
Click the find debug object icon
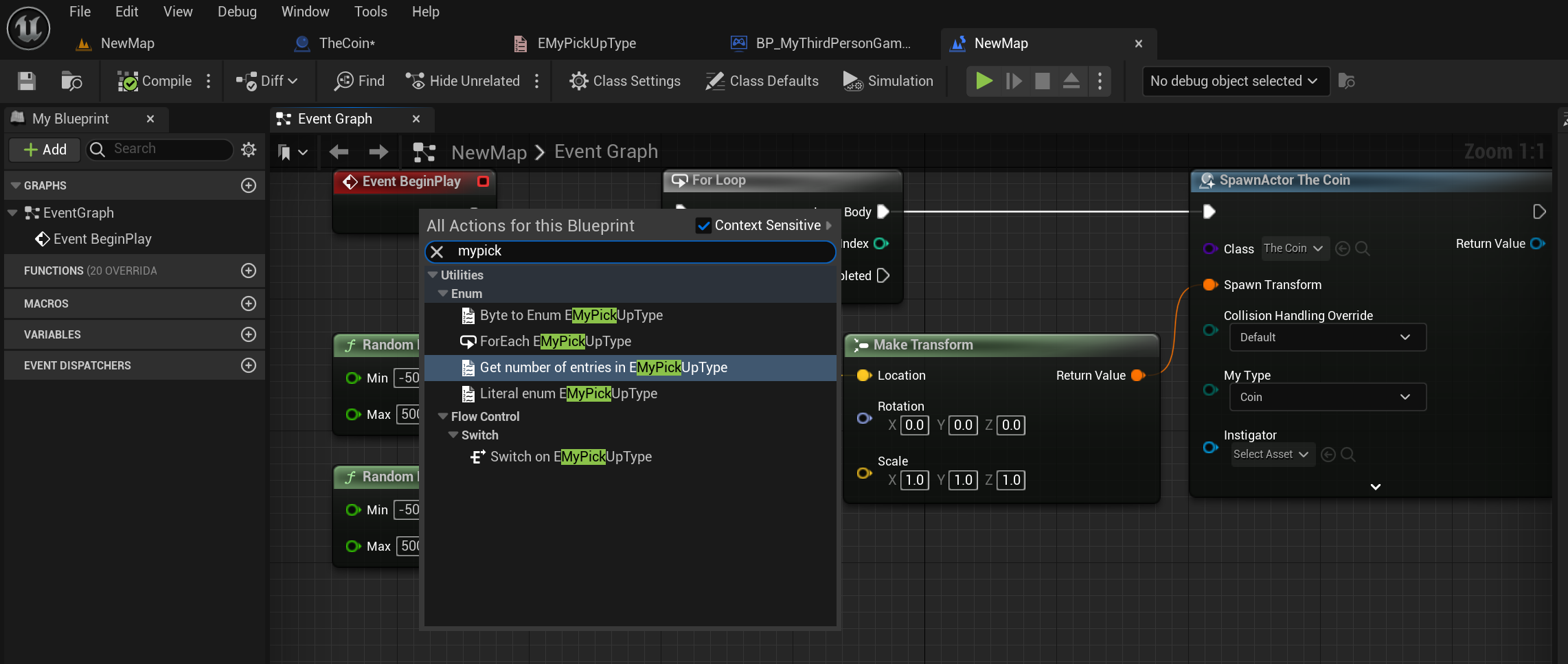click(x=1347, y=81)
